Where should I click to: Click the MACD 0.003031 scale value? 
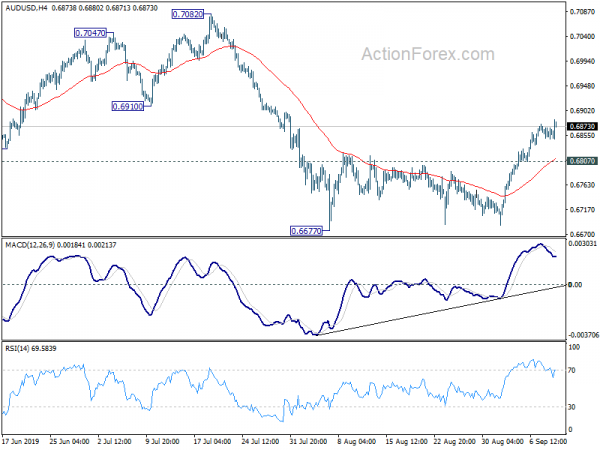point(582,244)
